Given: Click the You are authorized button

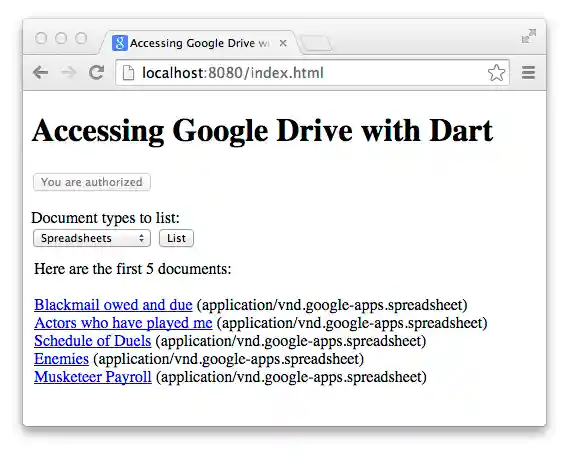Looking at the screenshot, I should (92, 182).
